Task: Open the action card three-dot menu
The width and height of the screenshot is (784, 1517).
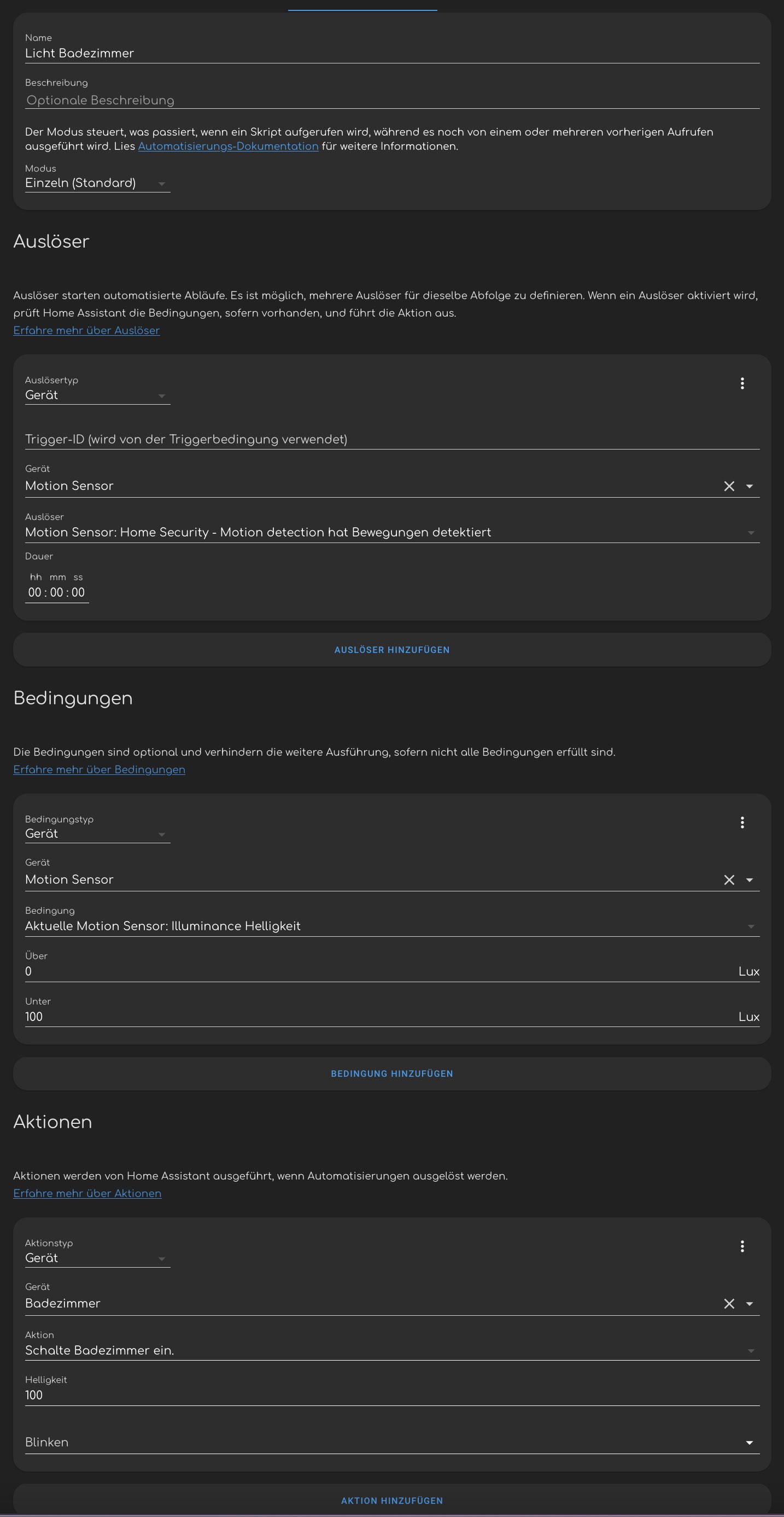Action: [x=741, y=1246]
